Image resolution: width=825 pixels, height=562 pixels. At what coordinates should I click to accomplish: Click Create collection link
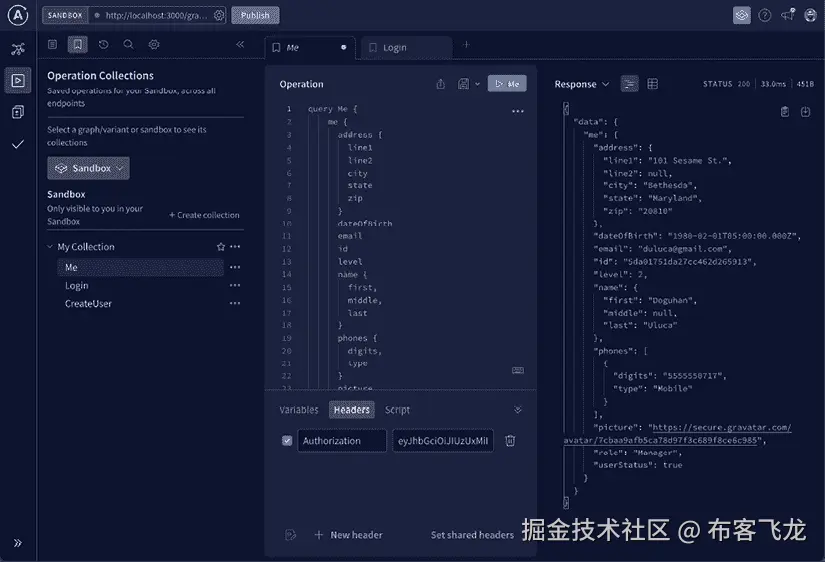click(204, 215)
